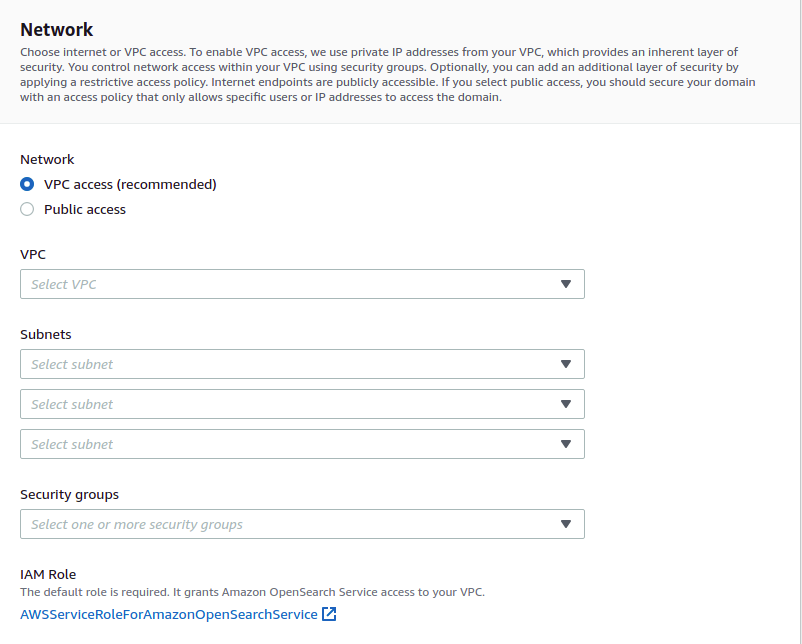Click the Subnets section label

46,335
